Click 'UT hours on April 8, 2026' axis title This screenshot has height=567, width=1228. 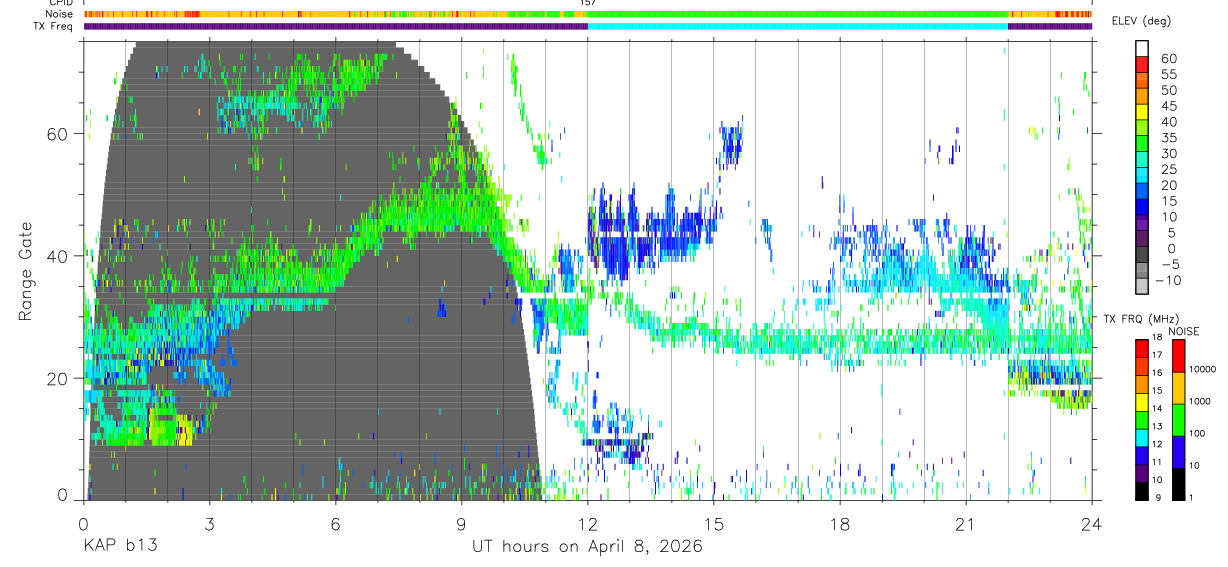[x=587, y=547]
